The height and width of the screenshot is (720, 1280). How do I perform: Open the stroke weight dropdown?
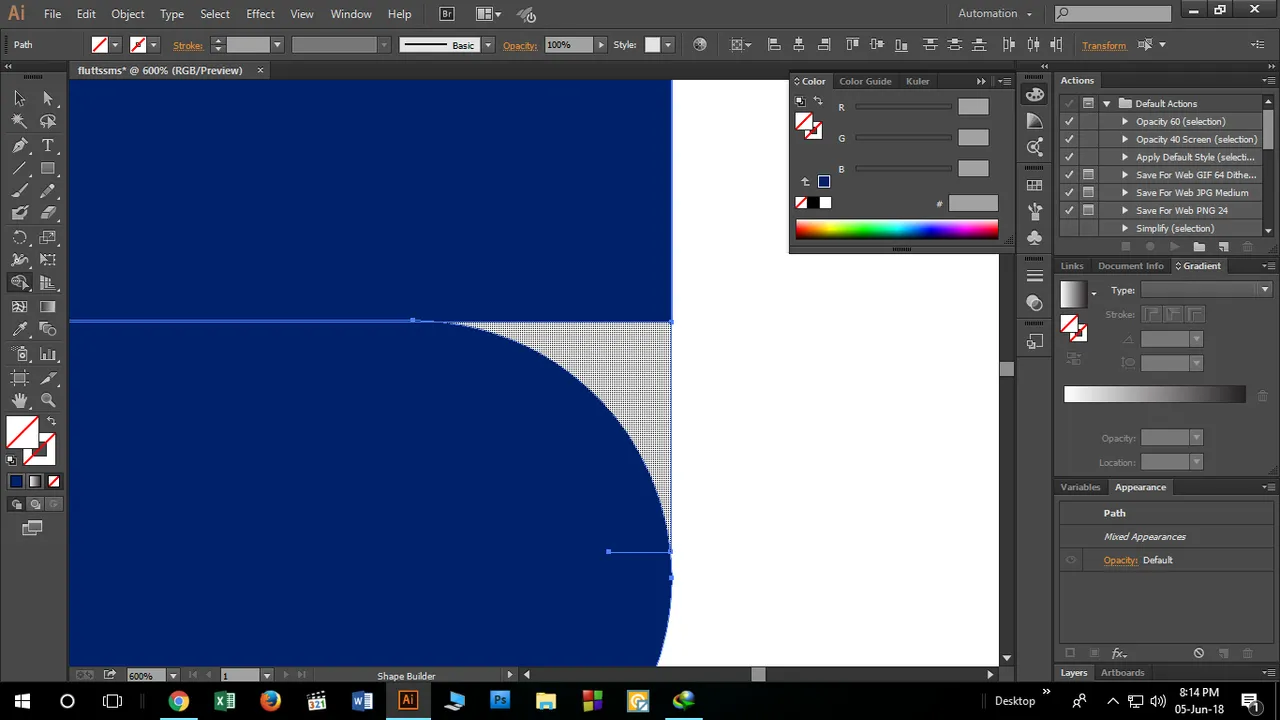tap(277, 45)
